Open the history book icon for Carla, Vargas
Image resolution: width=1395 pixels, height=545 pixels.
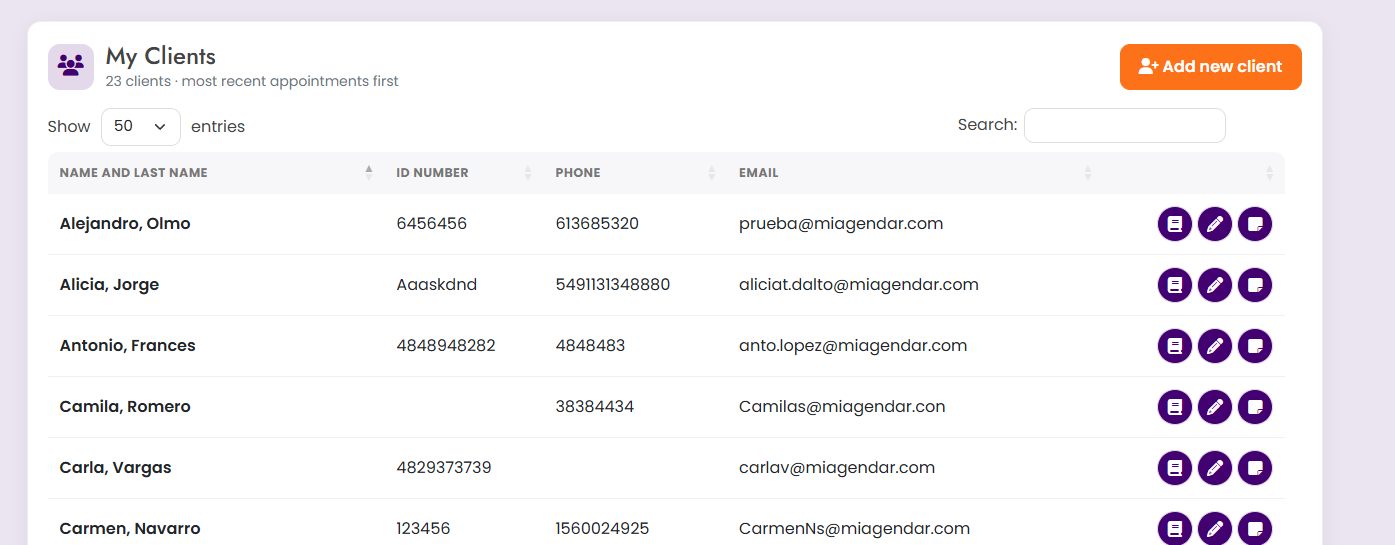coord(1175,468)
